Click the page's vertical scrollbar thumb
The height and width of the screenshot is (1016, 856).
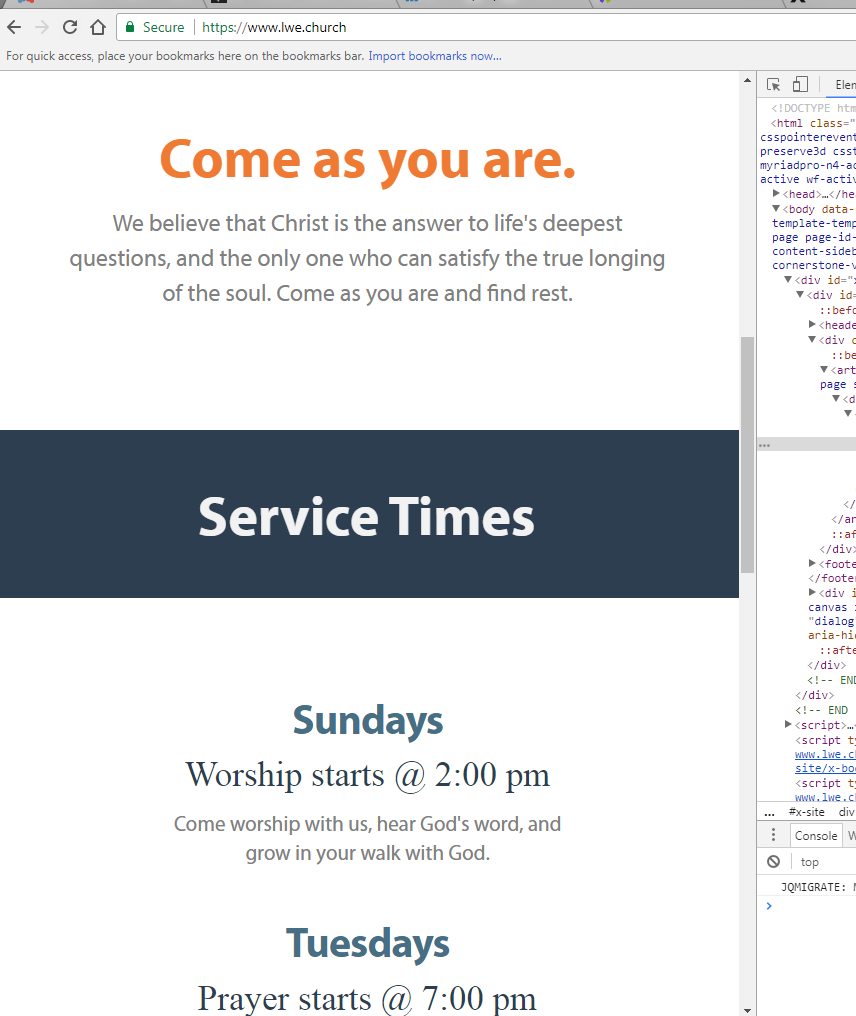(x=747, y=455)
